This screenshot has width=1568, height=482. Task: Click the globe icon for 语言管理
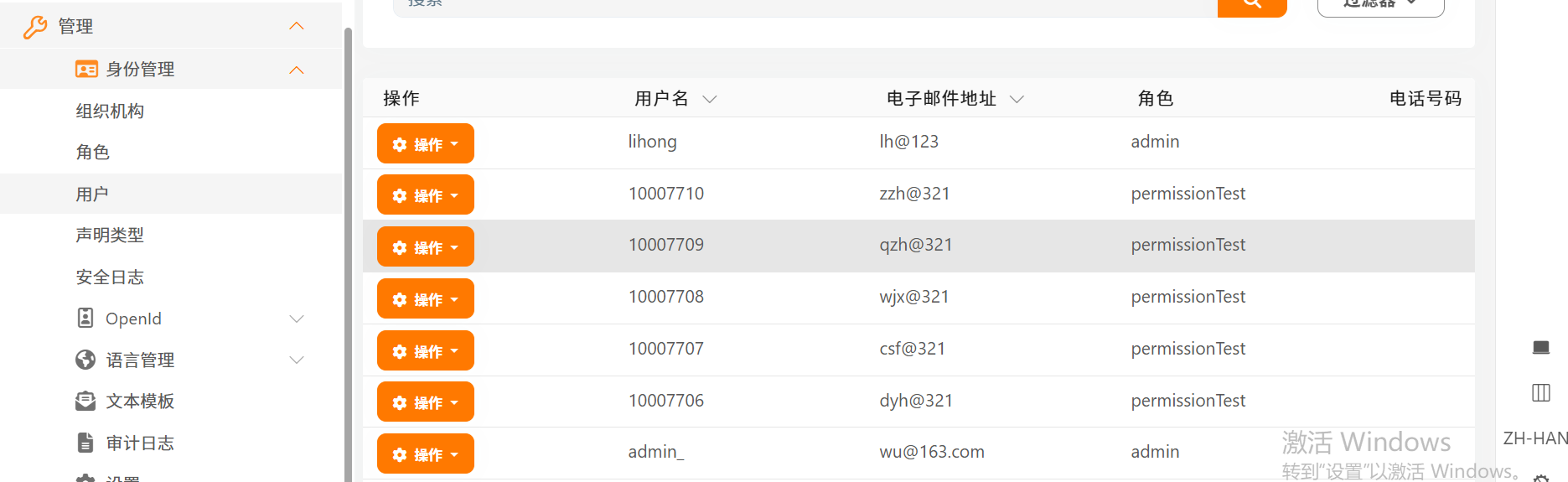click(85, 360)
